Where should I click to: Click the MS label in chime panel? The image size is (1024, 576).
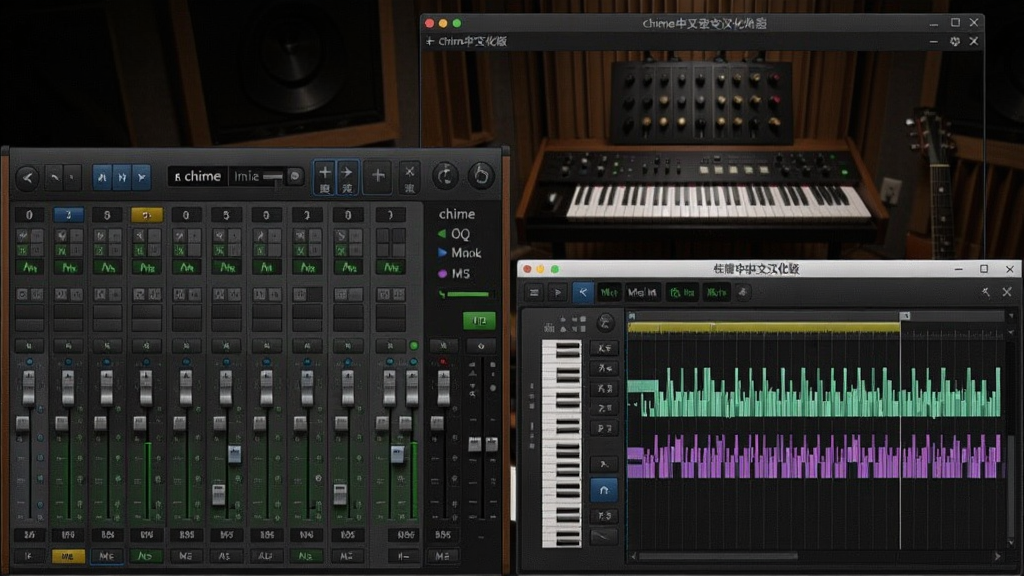pyautogui.click(x=460, y=274)
